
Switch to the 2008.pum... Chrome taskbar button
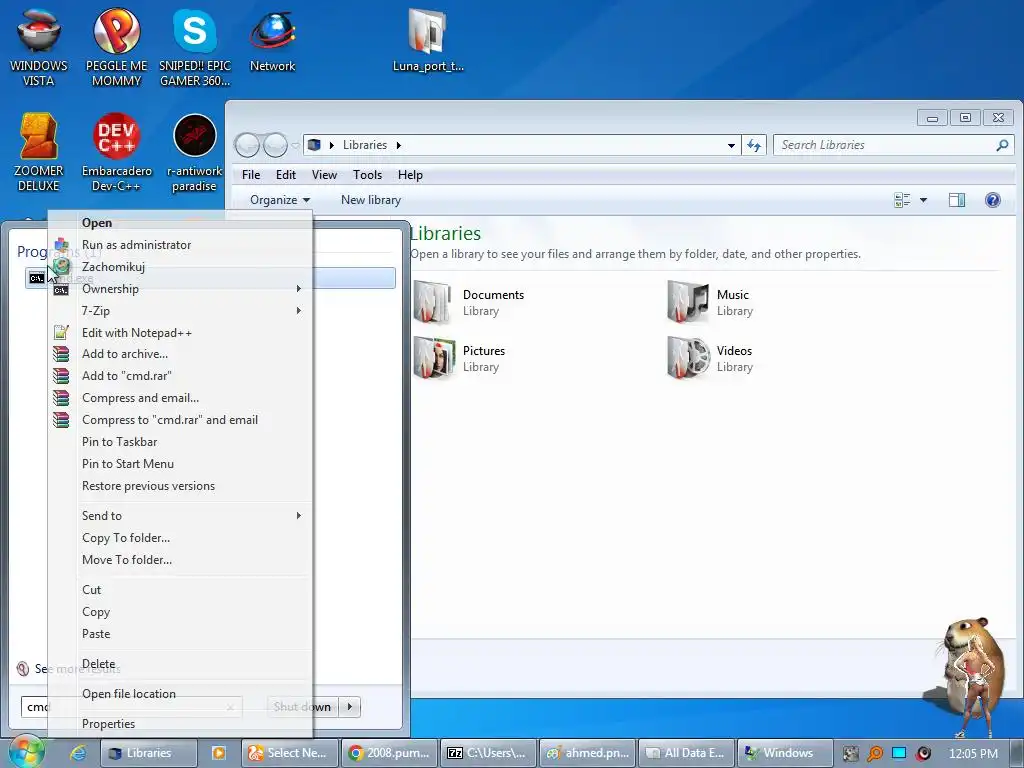pos(389,753)
